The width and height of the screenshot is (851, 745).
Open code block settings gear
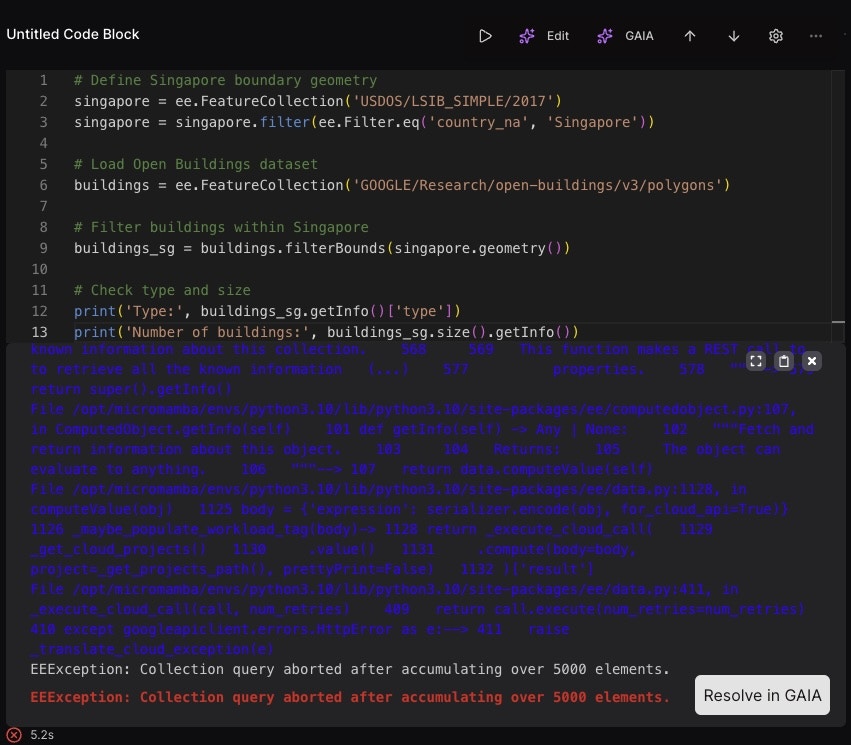click(x=775, y=36)
